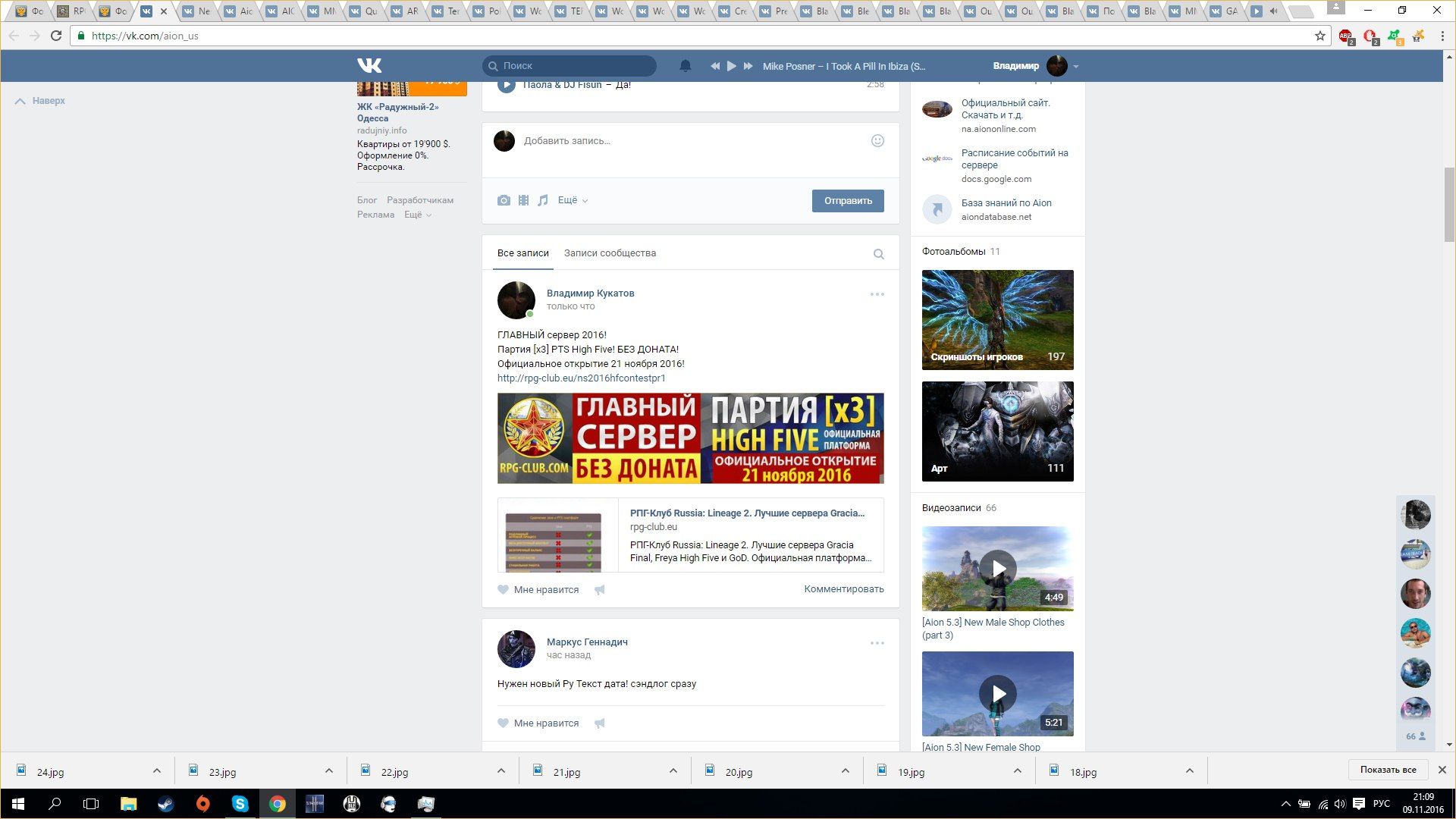Like Владимир Кукатов's post with the heart
Screen dimensions: 1456x819
[503, 589]
